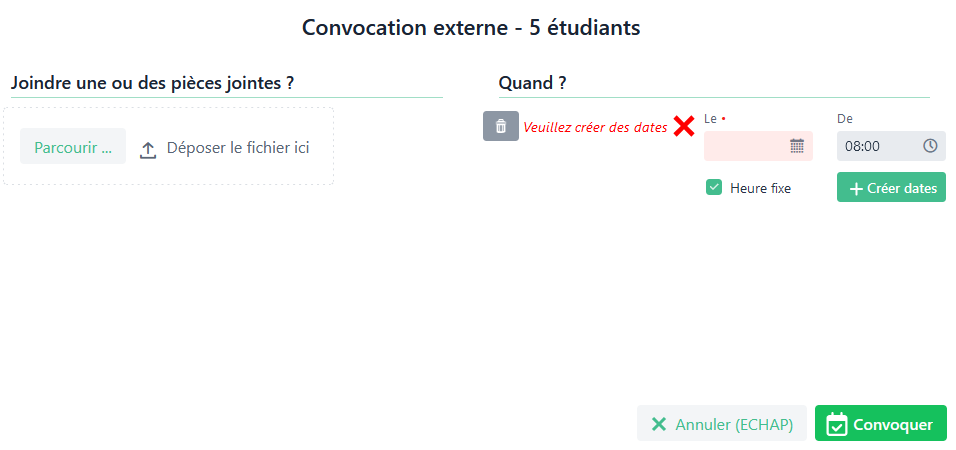The width and height of the screenshot is (956, 450).
Task: Click the Heure fixe label
Action: click(760, 188)
